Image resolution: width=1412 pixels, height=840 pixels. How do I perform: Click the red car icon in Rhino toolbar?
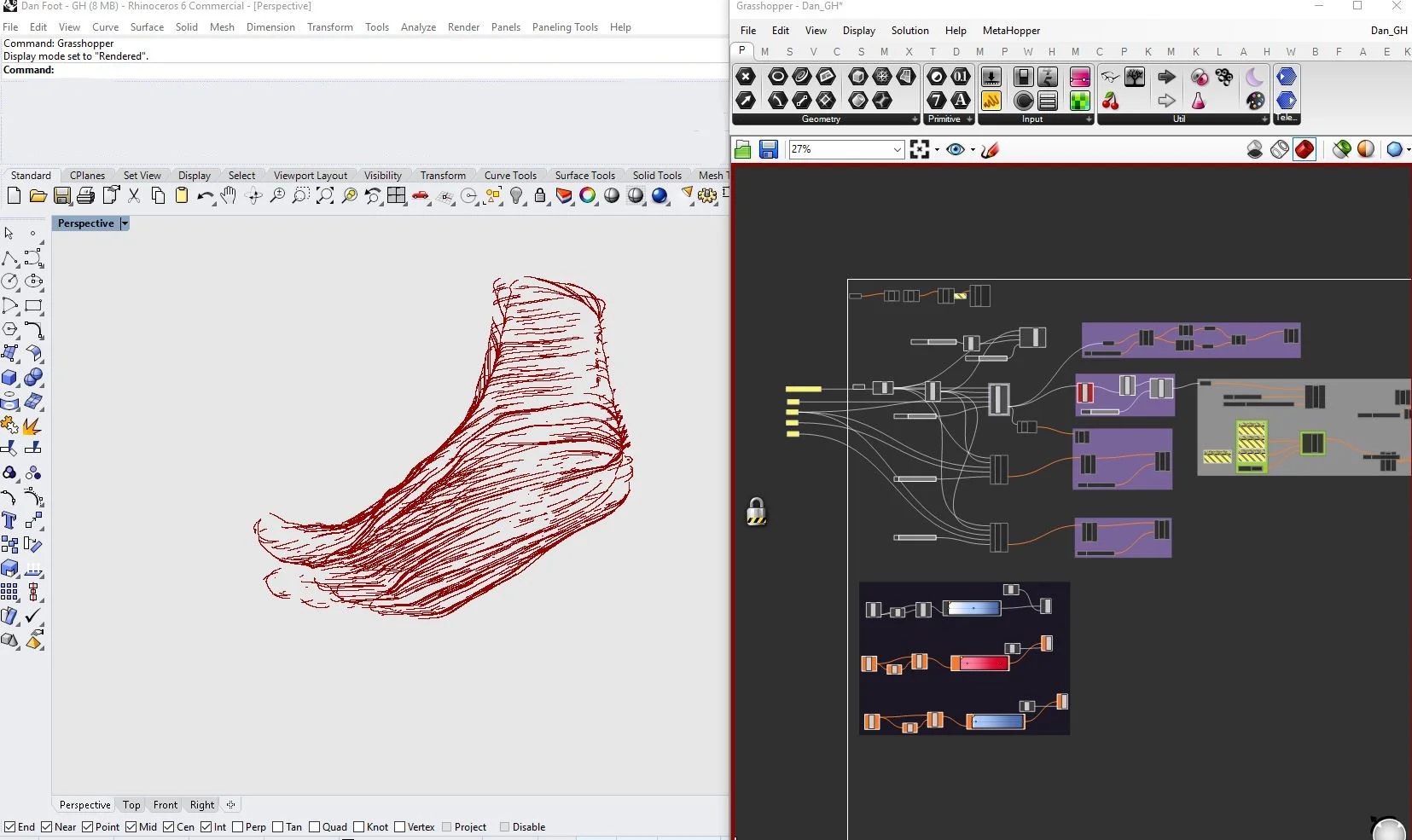(x=421, y=196)
